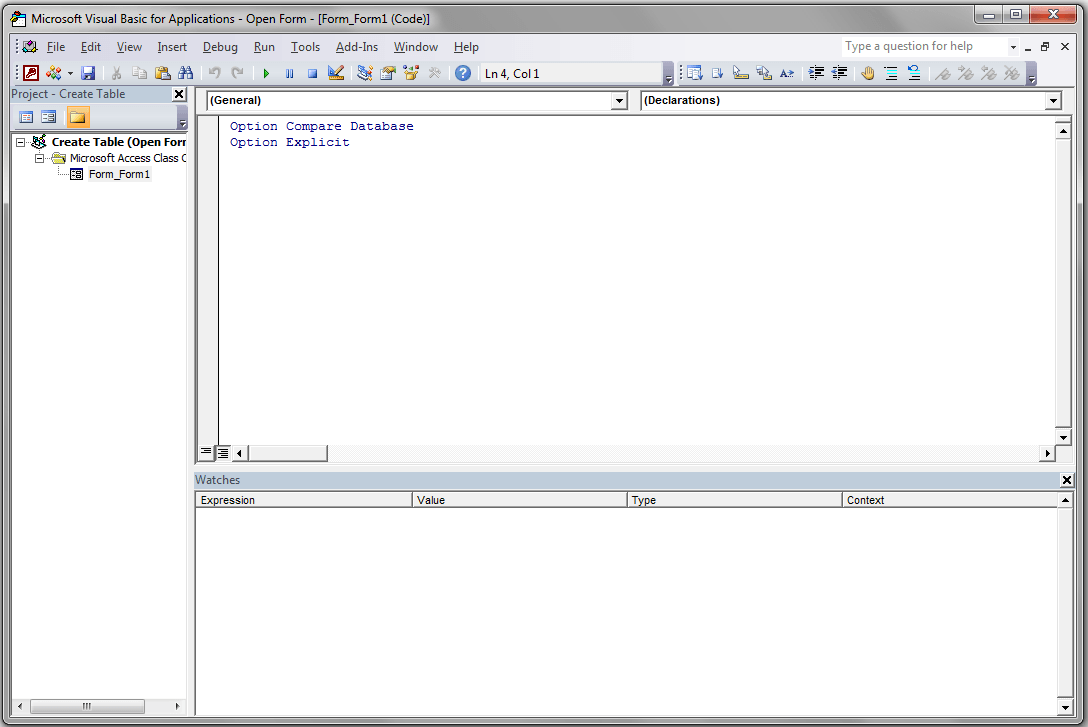Screen dimensions: 1088x727
Task: Open the (Declarations) procedure dropdown
Action: pos(1053,101)
